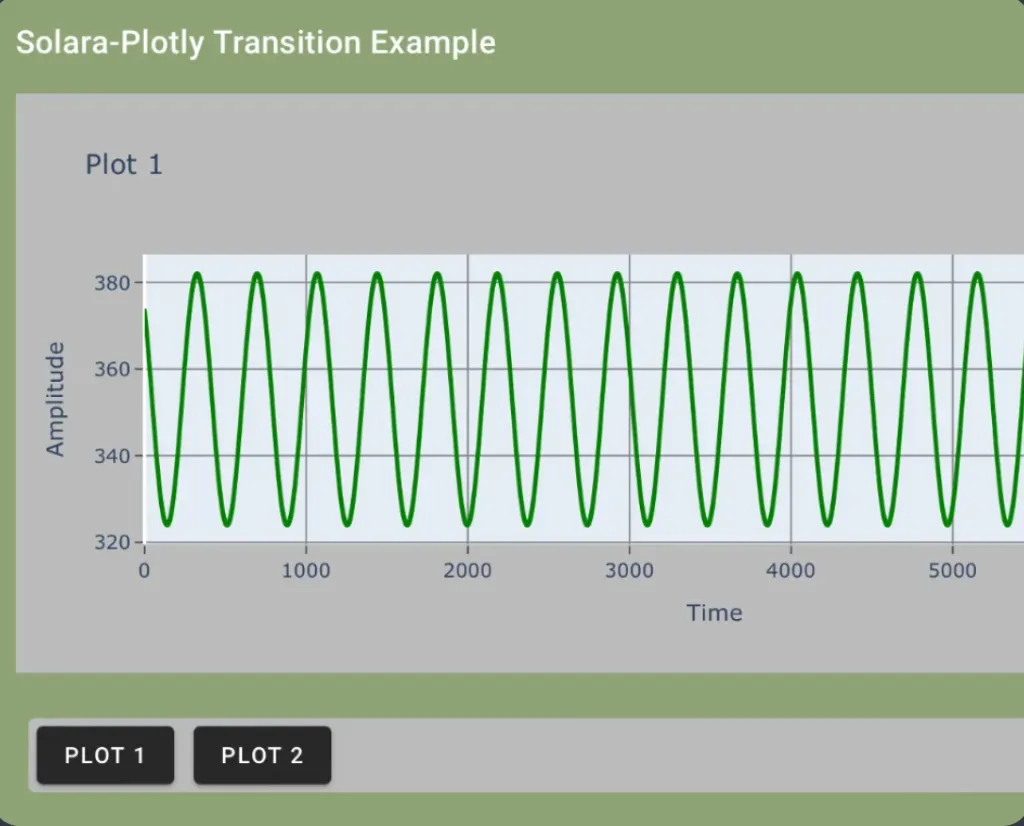
Task: Click the green curve's starting point at time 0
Action: pos(145,311)
